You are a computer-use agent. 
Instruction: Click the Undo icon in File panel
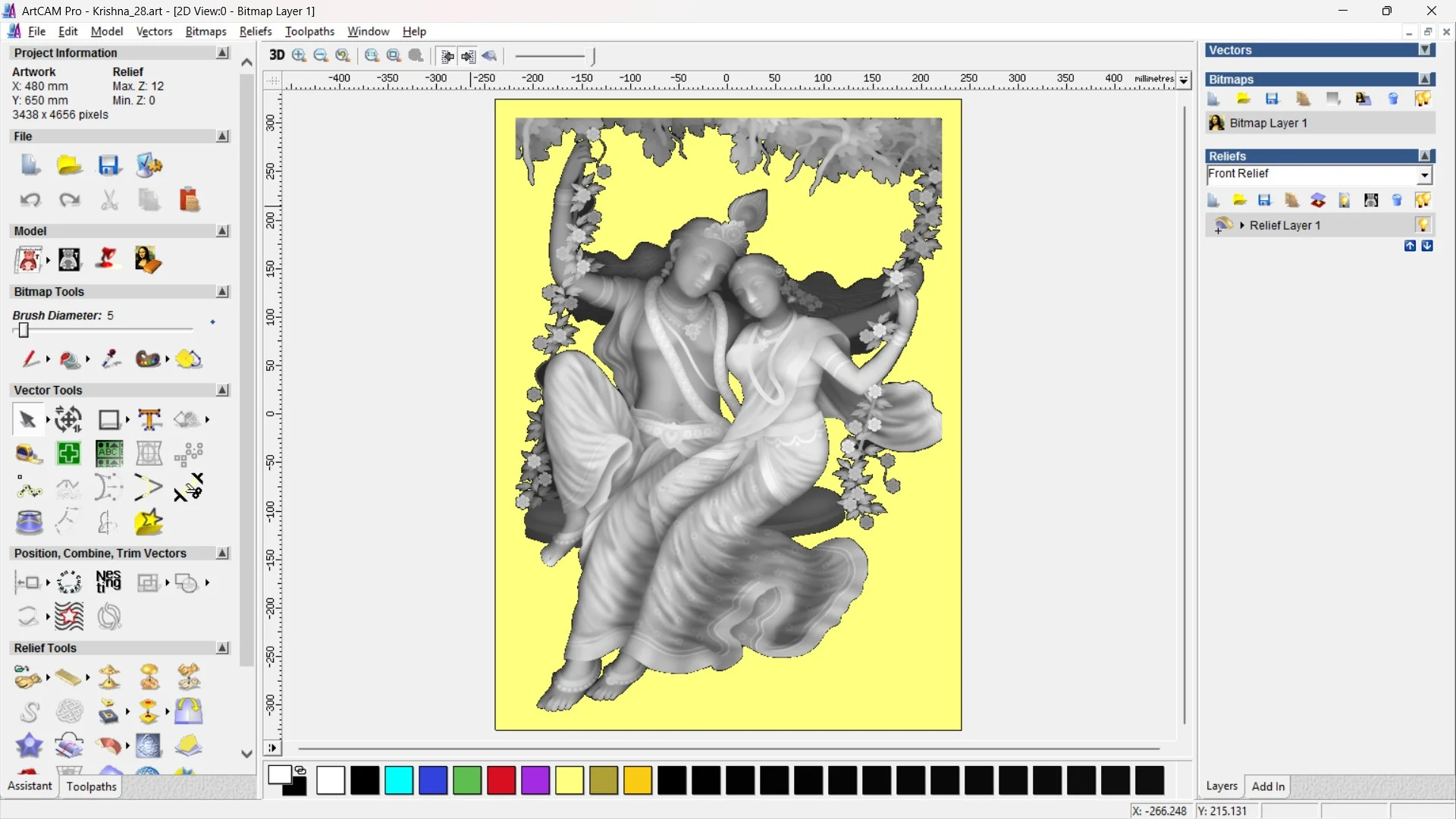point(30,200)
